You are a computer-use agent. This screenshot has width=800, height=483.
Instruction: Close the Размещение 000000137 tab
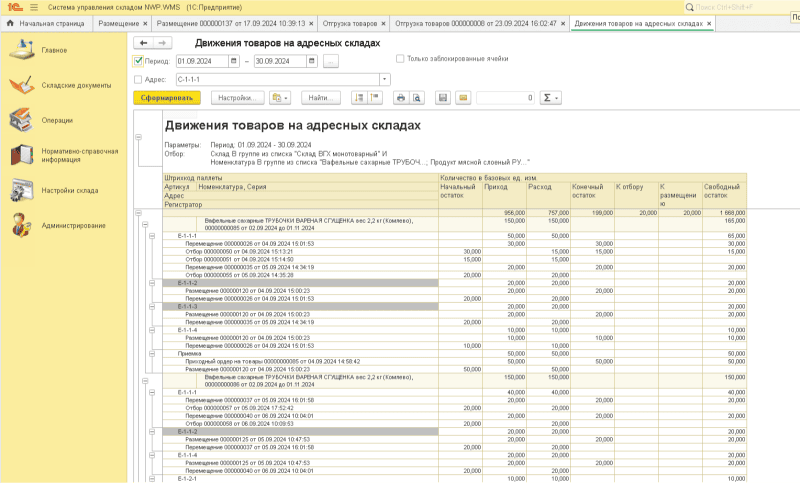pos(311,23)
